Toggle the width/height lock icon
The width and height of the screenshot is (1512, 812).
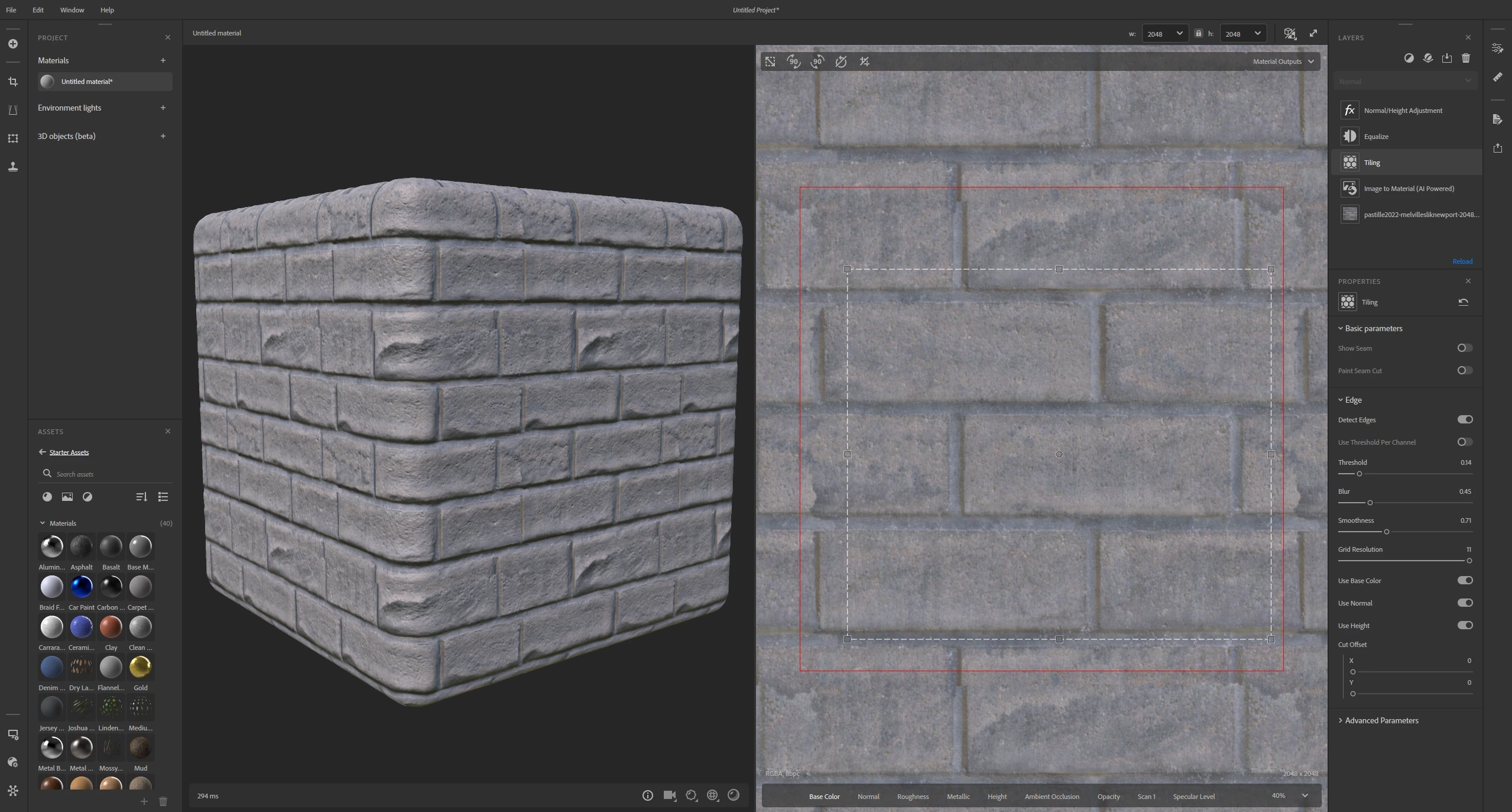1198,34
